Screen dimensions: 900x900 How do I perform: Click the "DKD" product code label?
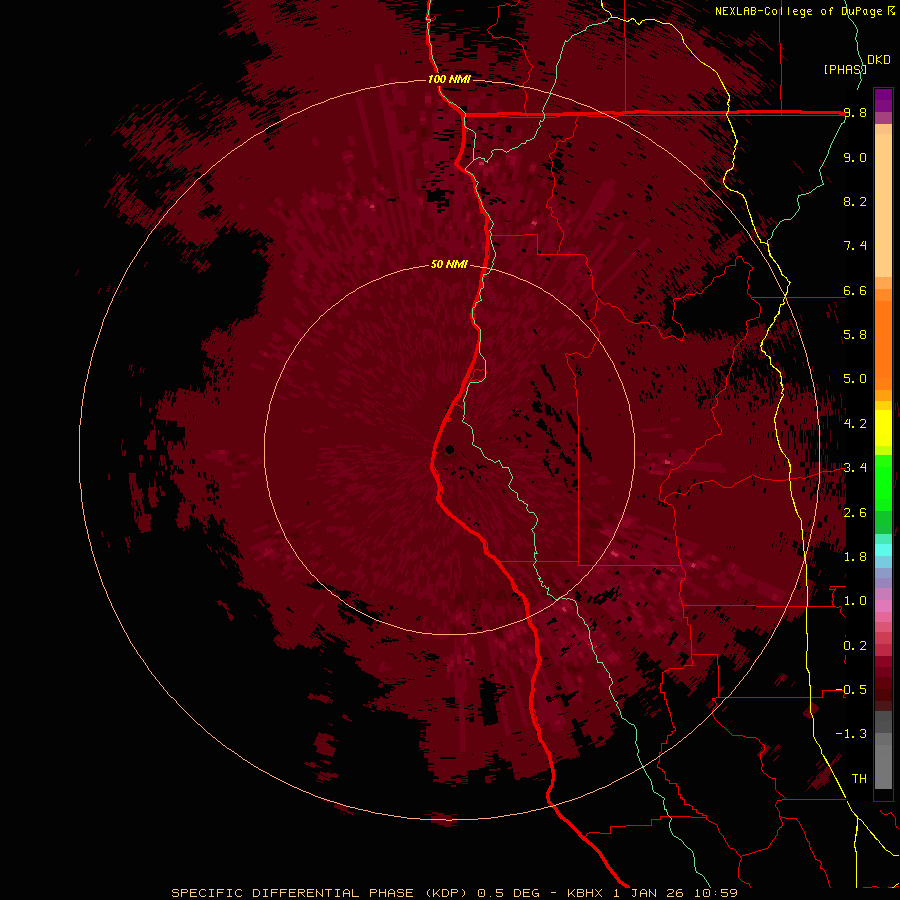[x=879, y=60]
